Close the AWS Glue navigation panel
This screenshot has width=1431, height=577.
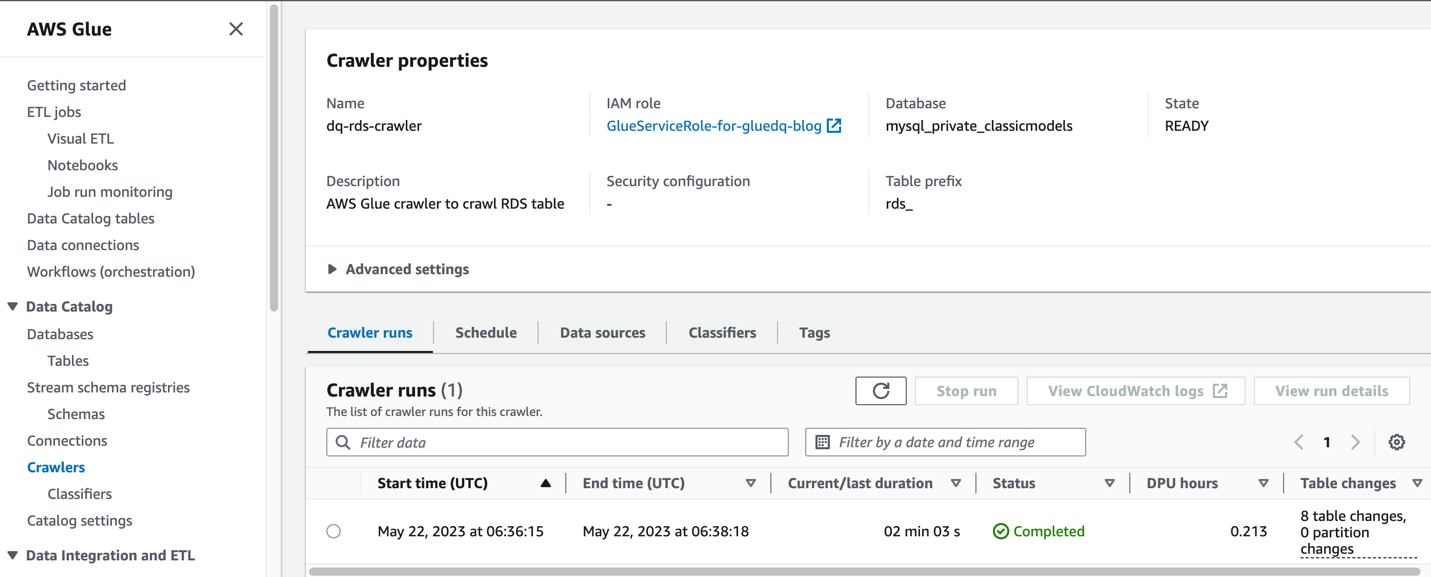[x=236, y=29]
